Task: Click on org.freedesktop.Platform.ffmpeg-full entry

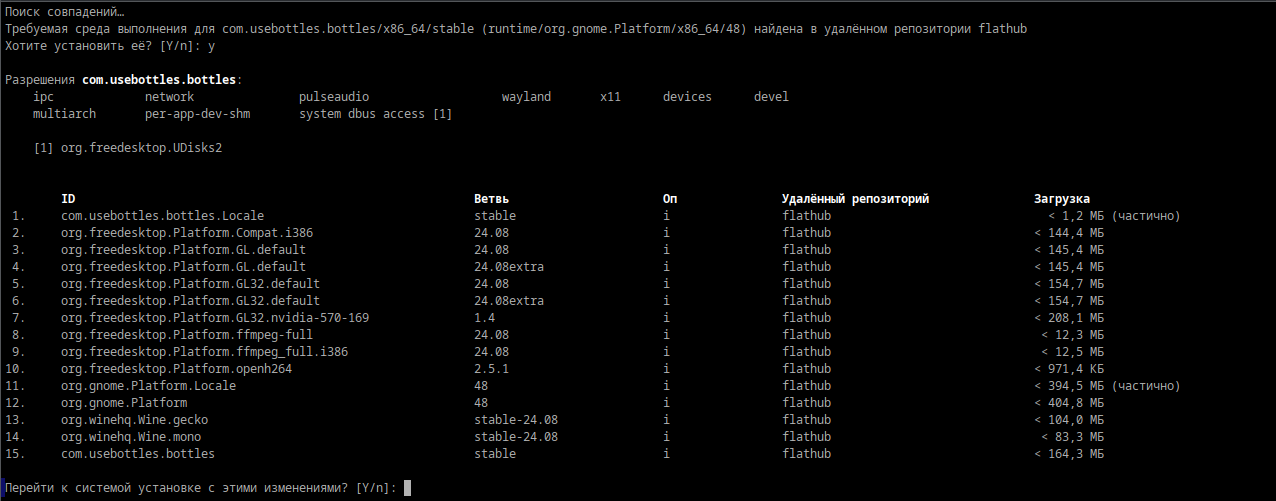Action: pos(187,334)
